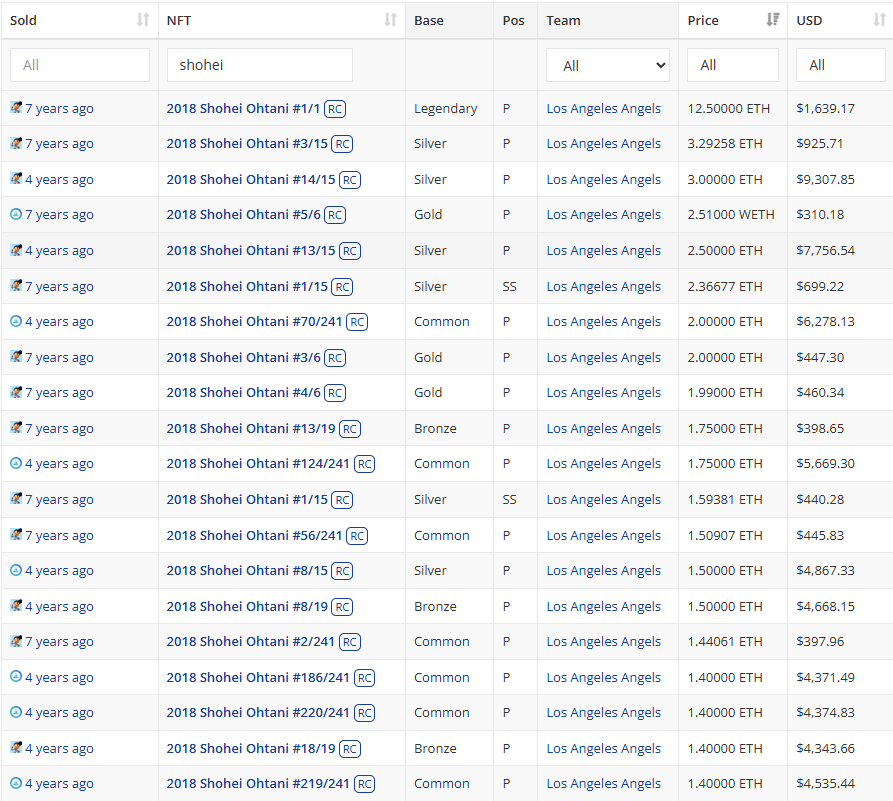Screen dimensions: 893x801
Task: Click '7 years ago' in the #13/19 row
Action: [x=59, y=428]
